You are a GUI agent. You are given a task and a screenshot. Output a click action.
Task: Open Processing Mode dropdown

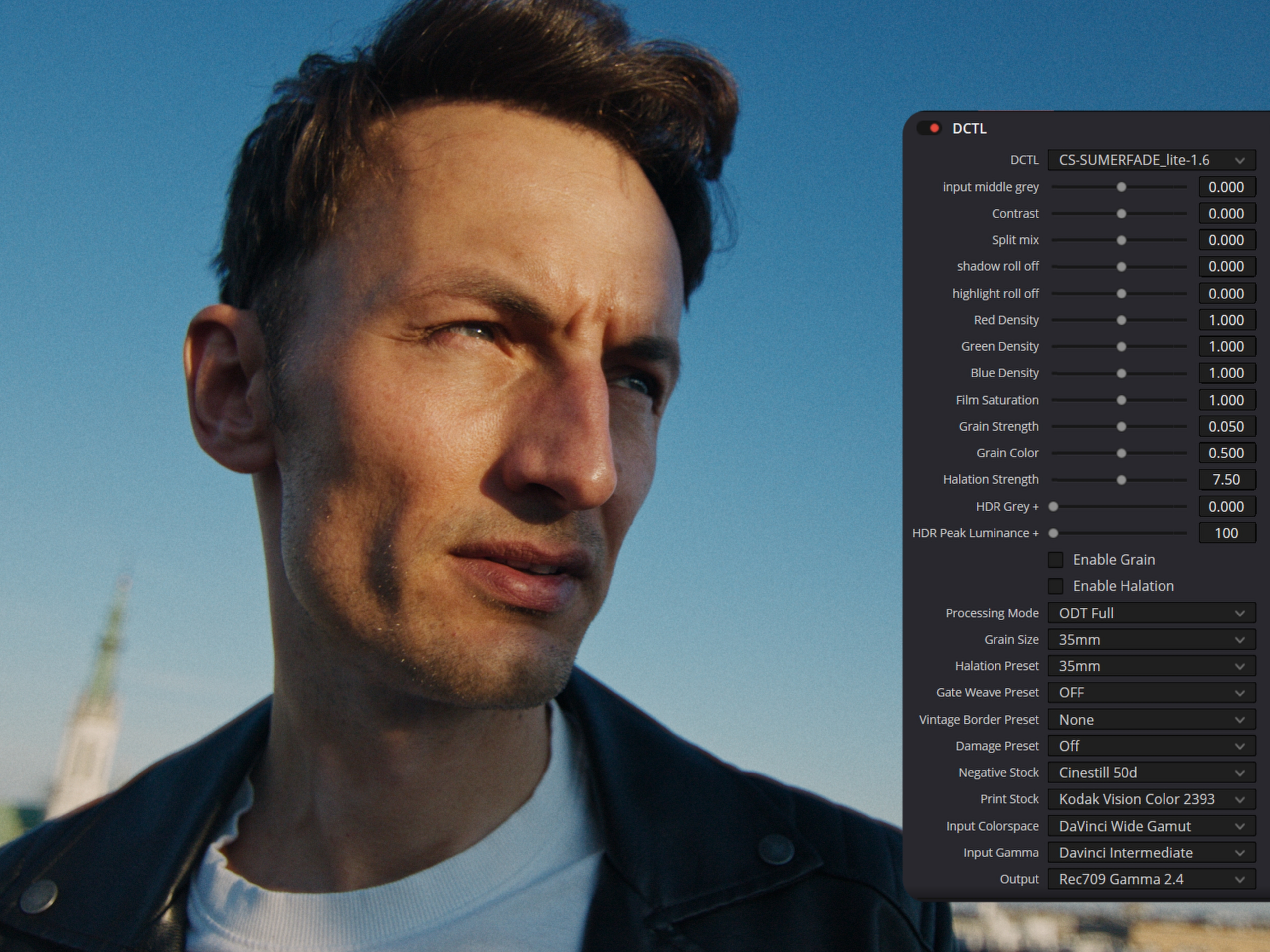pyautogui.click(x=1151, y=613)
